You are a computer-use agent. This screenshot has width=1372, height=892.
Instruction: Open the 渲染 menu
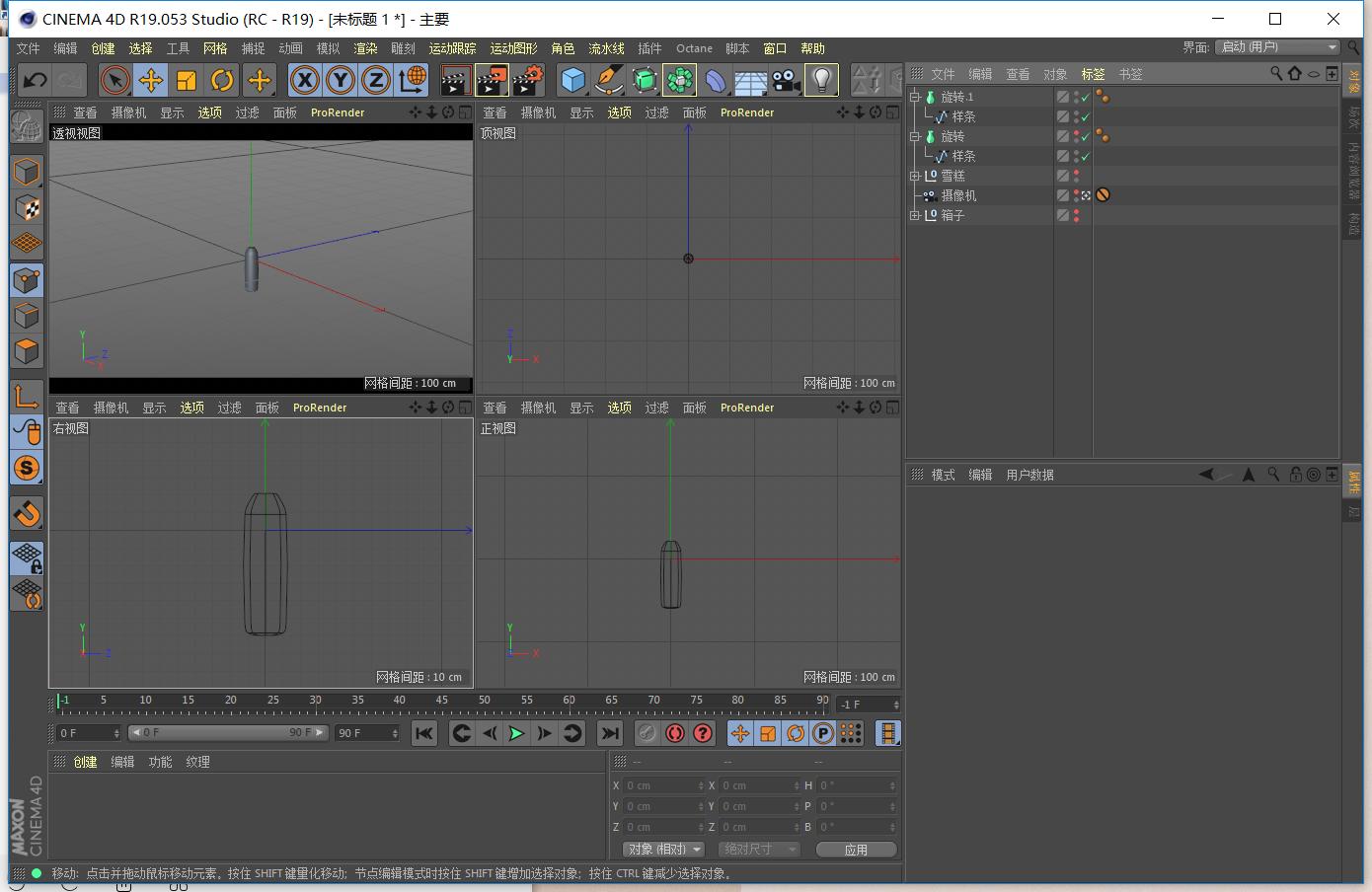coord(365,48)
